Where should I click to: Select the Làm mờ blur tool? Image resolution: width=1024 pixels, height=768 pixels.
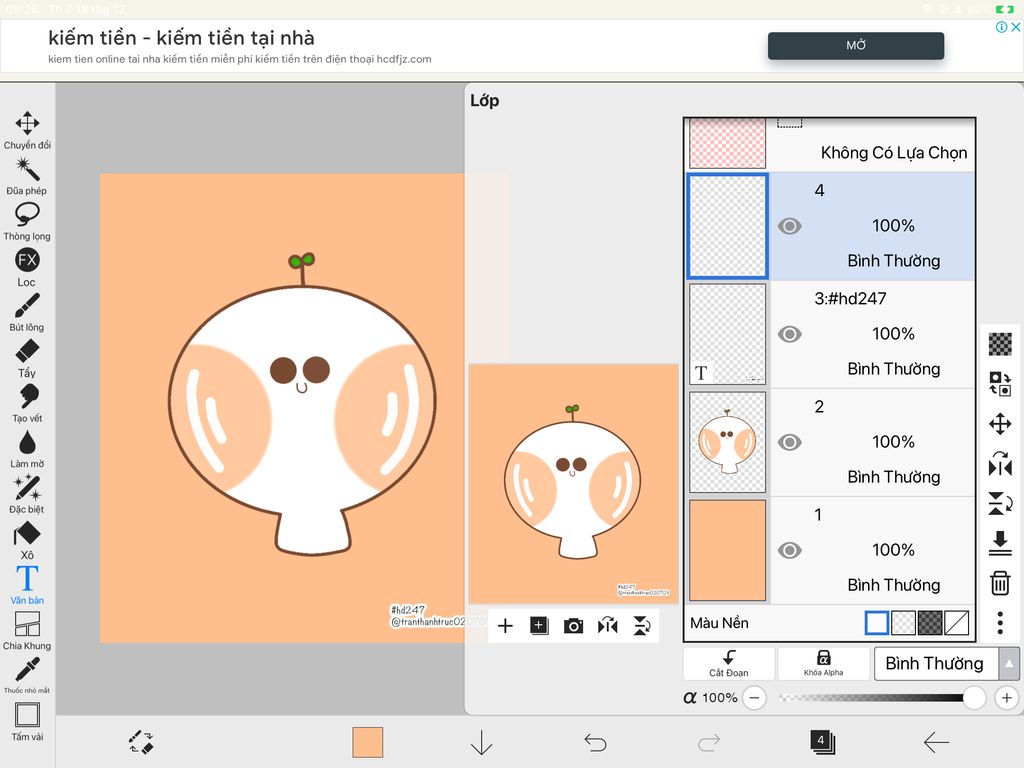tap(27, 449)
